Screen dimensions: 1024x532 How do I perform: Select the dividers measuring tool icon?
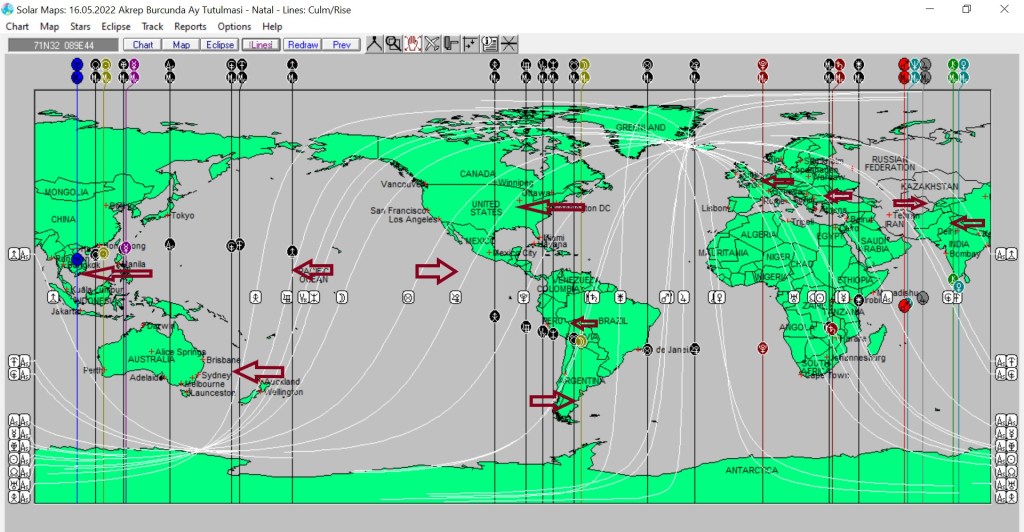click(374, 44)
